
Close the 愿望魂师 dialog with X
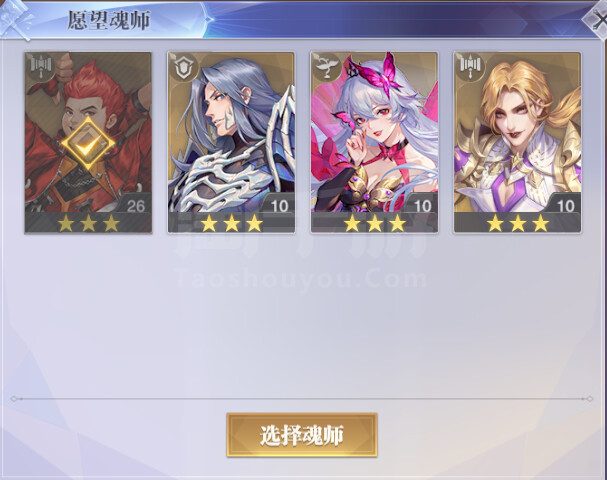coord(597,21)
